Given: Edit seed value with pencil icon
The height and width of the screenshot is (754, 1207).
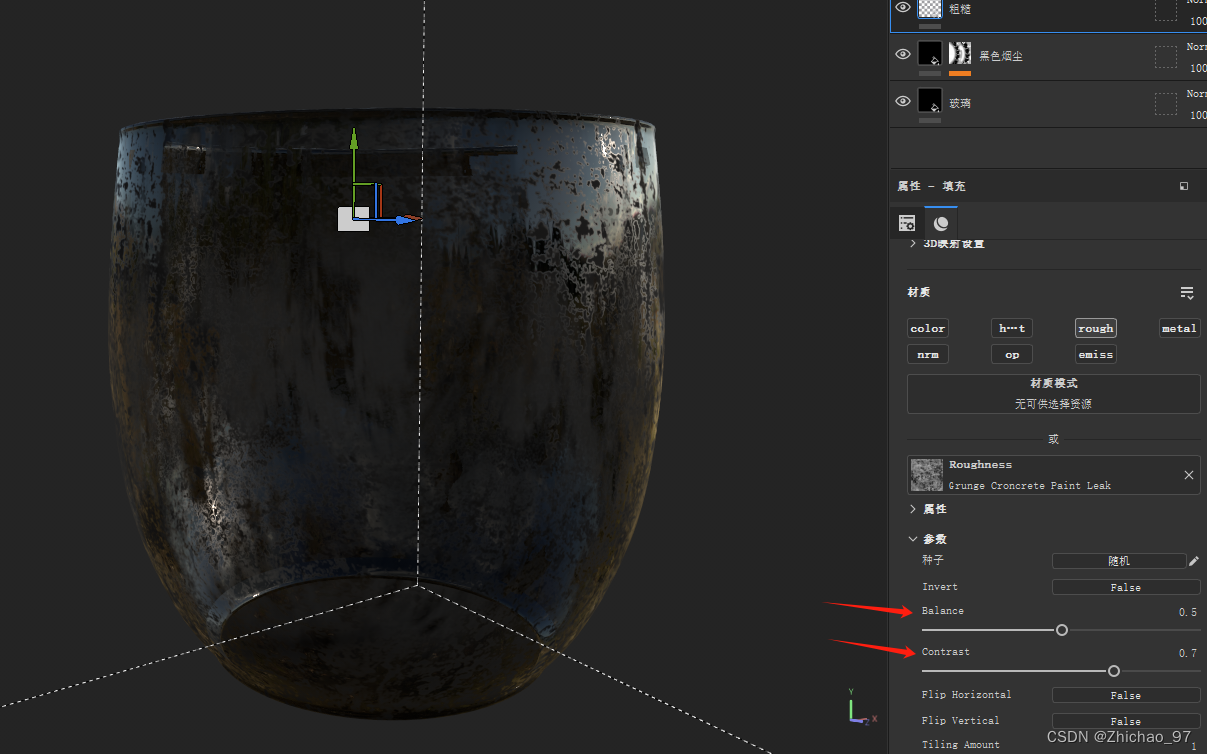Looking at the screenshot, I should click(1194, 561).
